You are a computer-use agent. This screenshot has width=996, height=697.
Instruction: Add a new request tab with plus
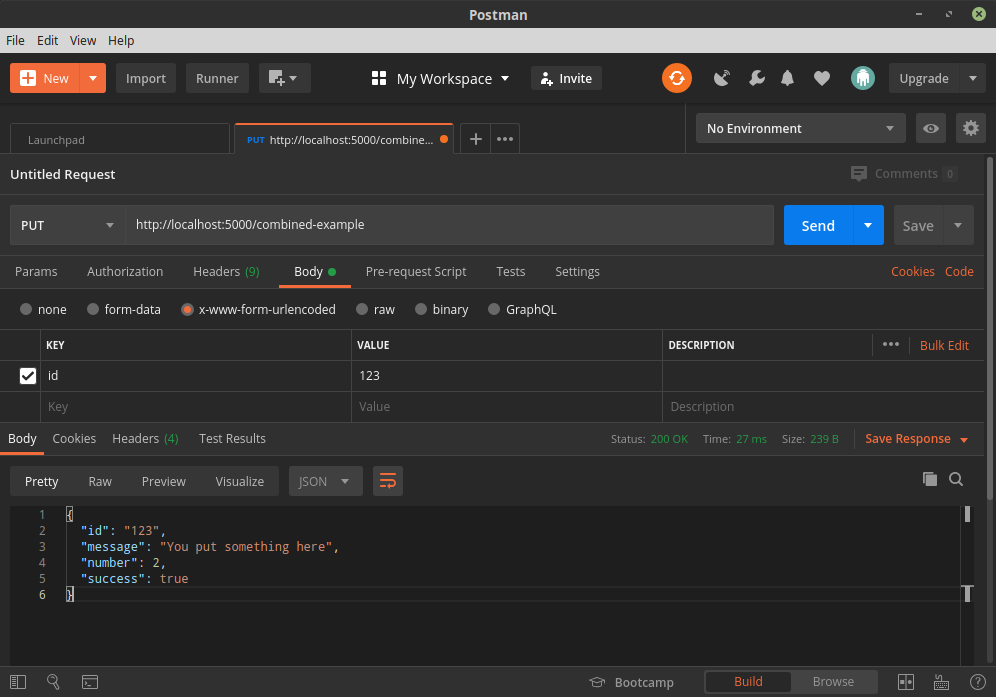click(x=475, y=139)
